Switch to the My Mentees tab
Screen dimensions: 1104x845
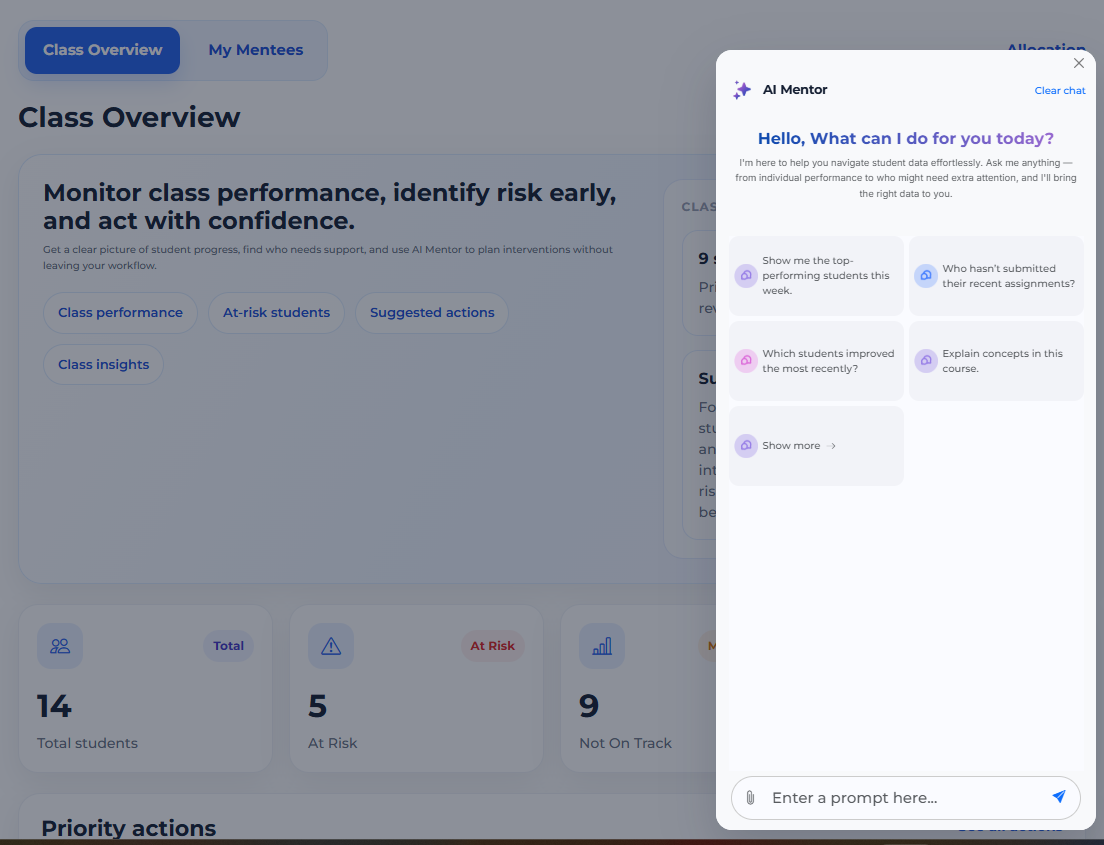click(256, 50)
